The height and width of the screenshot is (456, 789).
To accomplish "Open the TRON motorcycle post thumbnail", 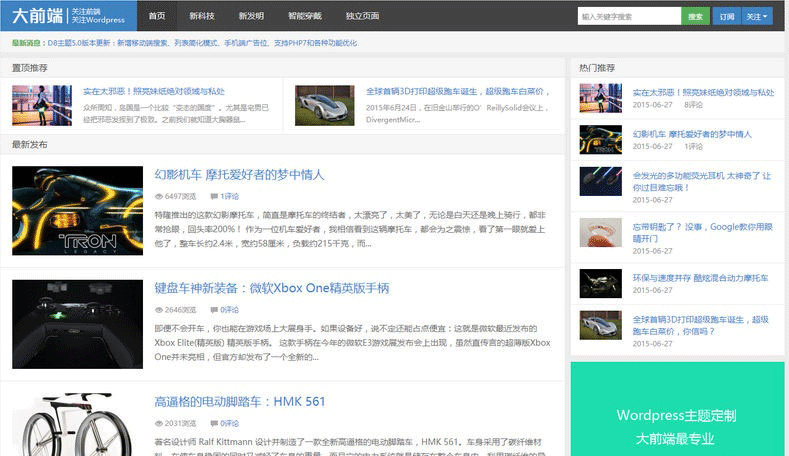I will pos(77,210).
